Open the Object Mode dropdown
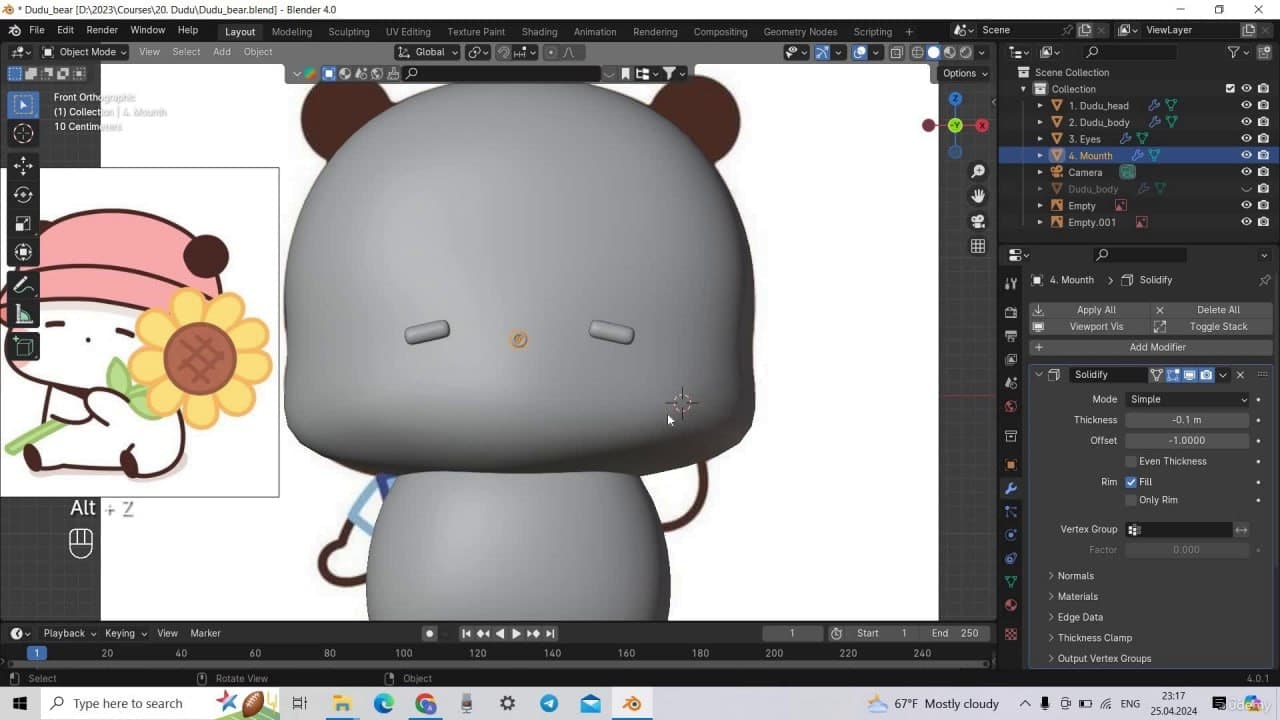Image resolution: width=1280 pixels, height=720 pixels. (x=84, y=52)
